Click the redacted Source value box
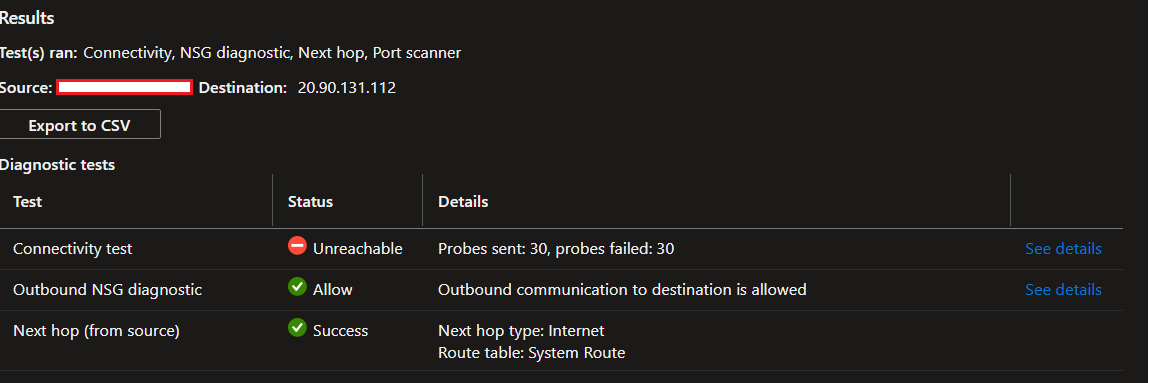The image size is (1150, 383). pos(125,87)
